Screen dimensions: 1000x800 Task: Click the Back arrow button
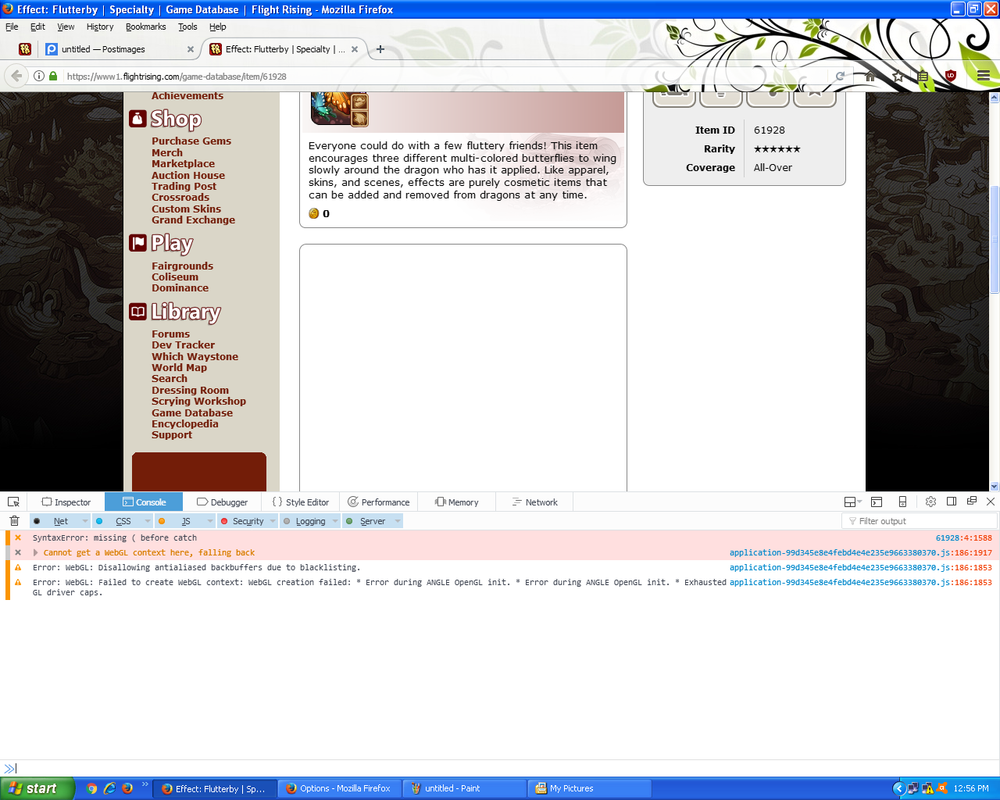tap(16, 76)
